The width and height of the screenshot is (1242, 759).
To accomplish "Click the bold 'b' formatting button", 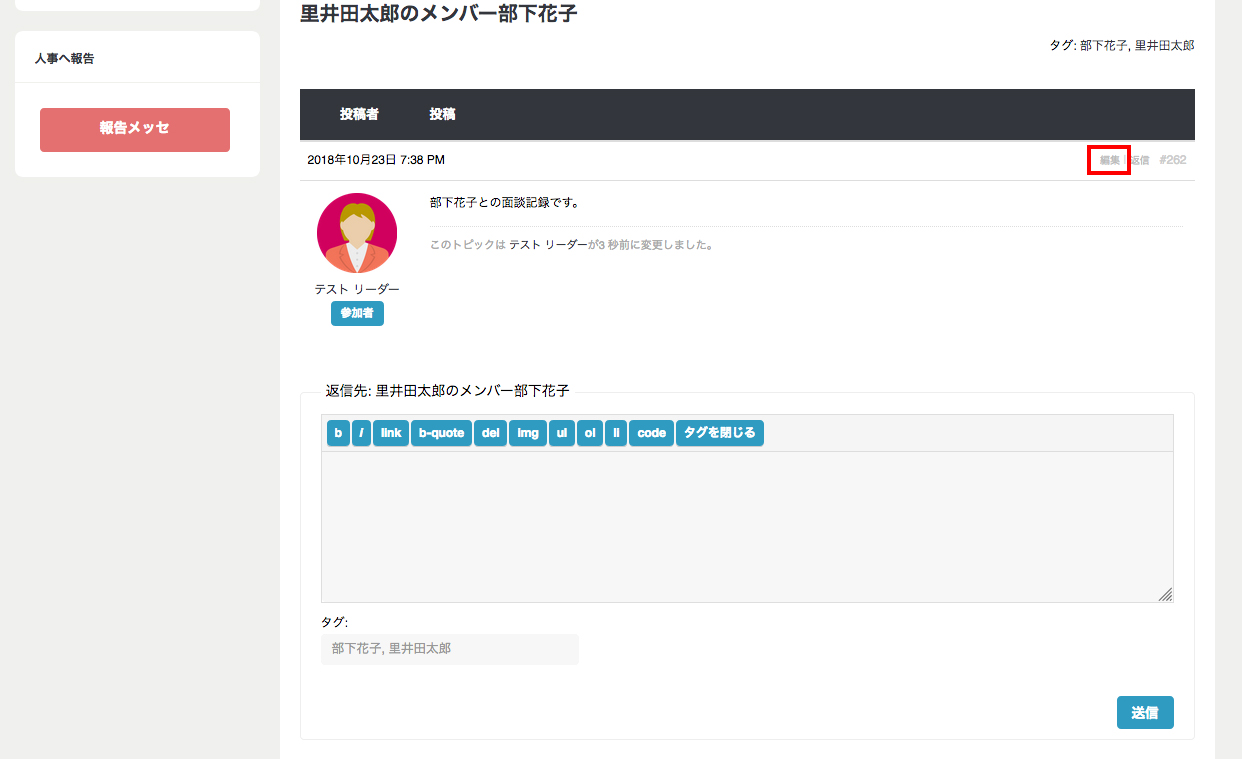I will (x=338, y=433).
